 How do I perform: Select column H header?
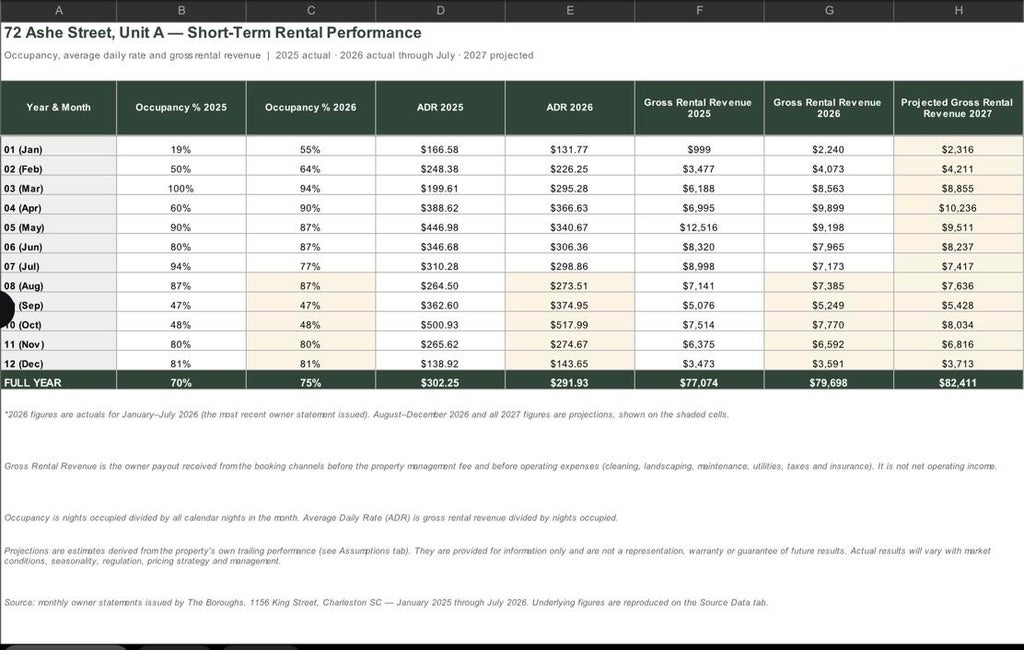[x=958, y=10]
